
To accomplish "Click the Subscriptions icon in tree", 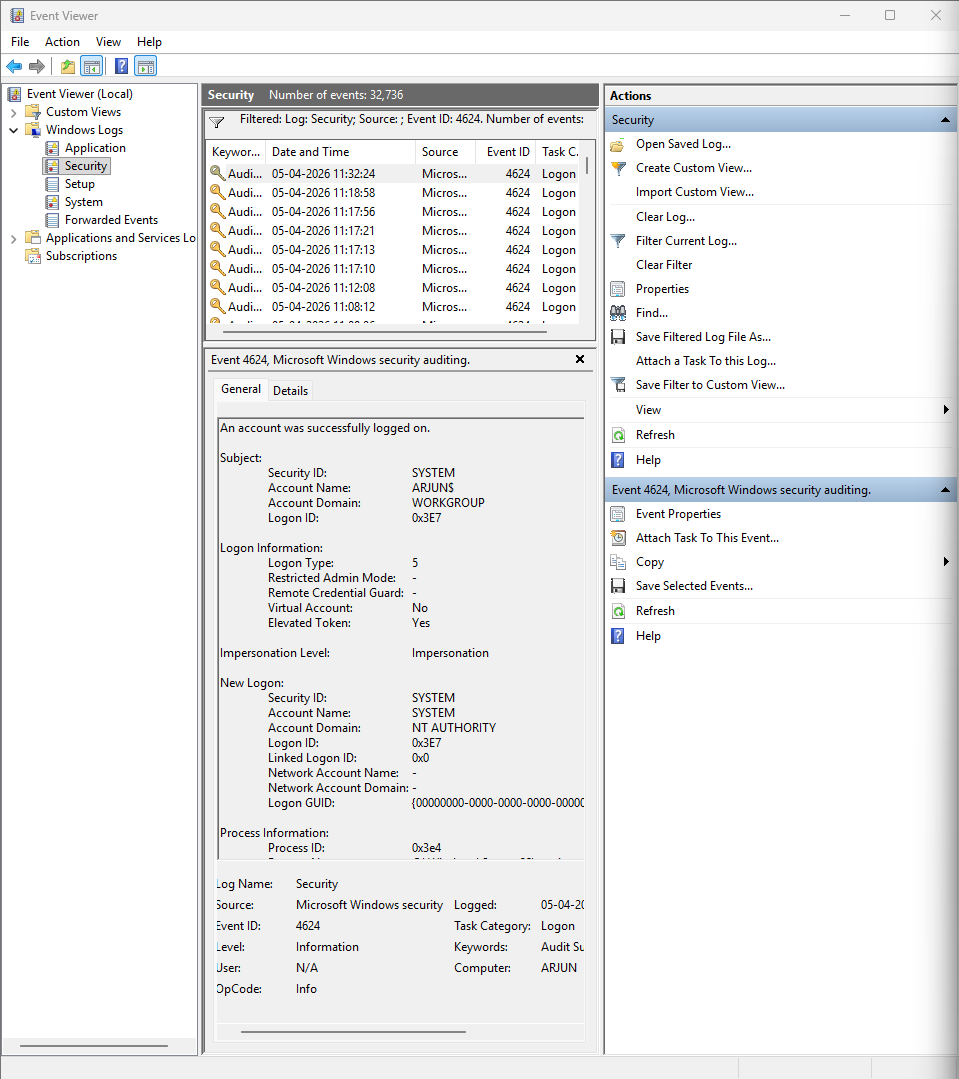I will click(x=33, y=256).
